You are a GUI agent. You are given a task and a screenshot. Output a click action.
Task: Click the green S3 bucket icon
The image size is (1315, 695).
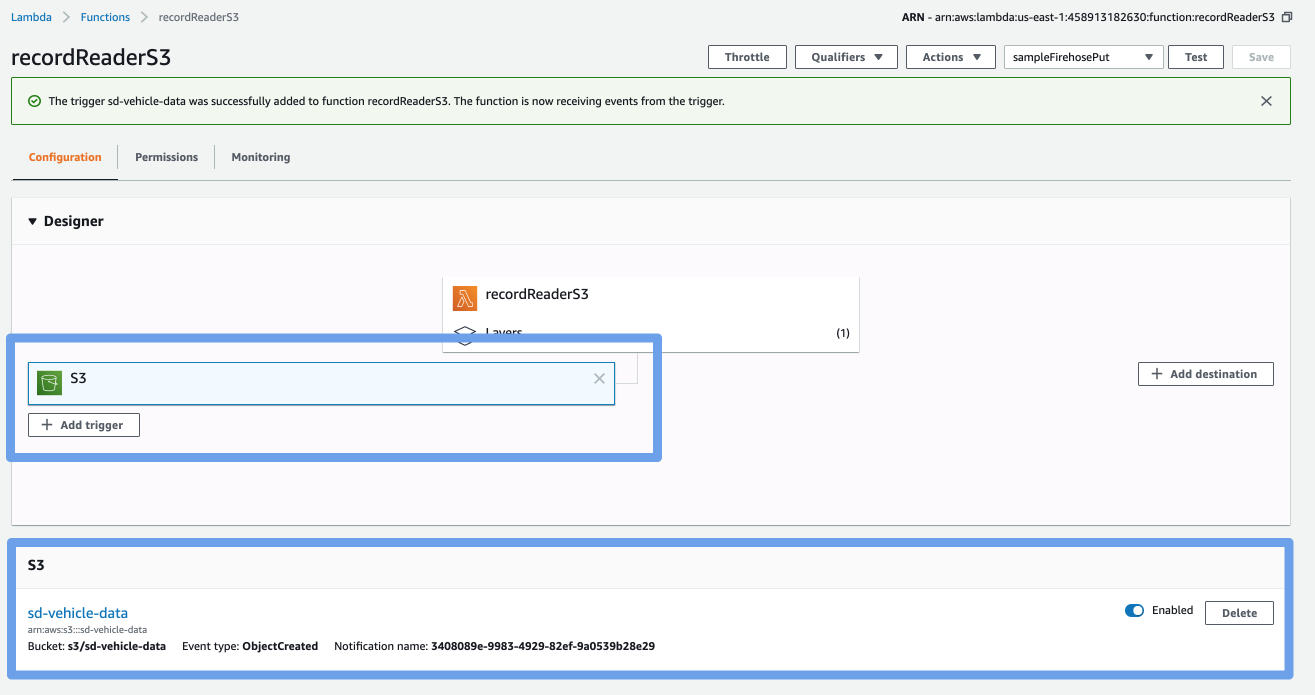tap(50, 383)
